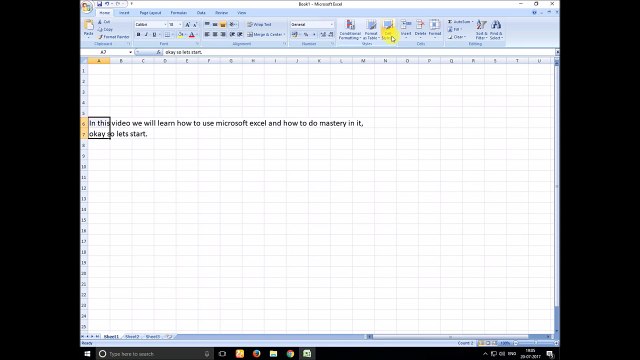Align text to the bottom
This screenshot has width=640, height=360.
pos(223,24)
